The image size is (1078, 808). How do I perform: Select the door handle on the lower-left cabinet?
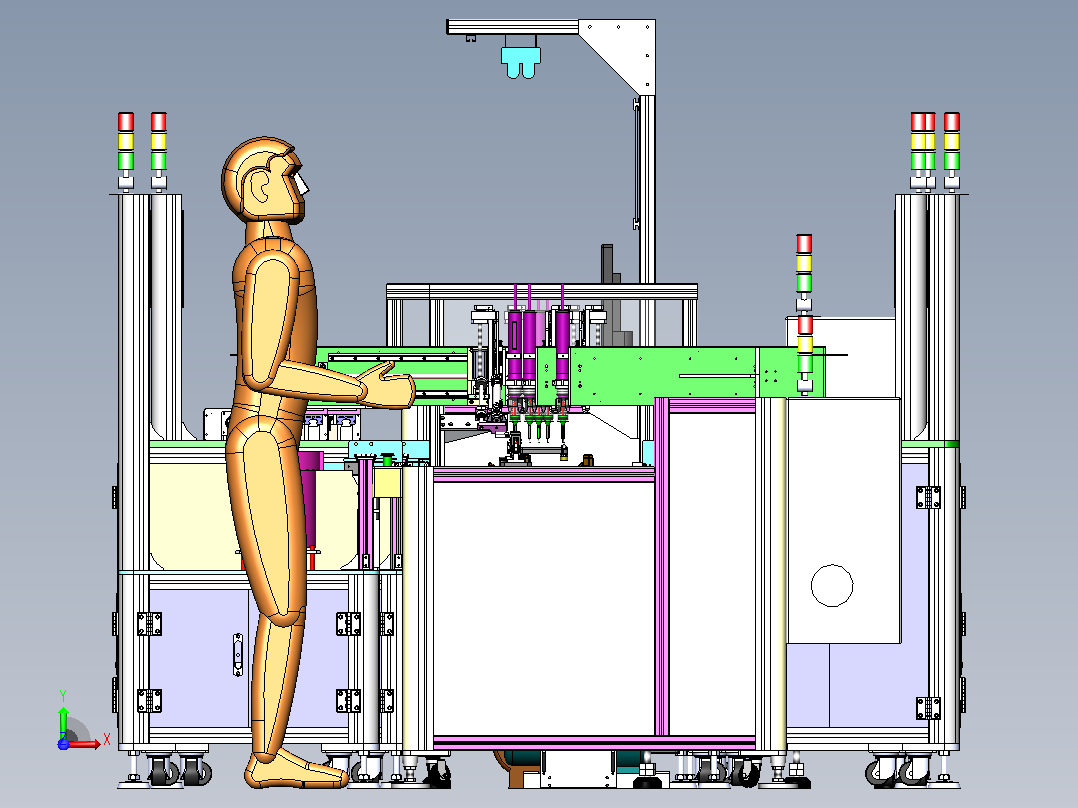pos(238,655)
